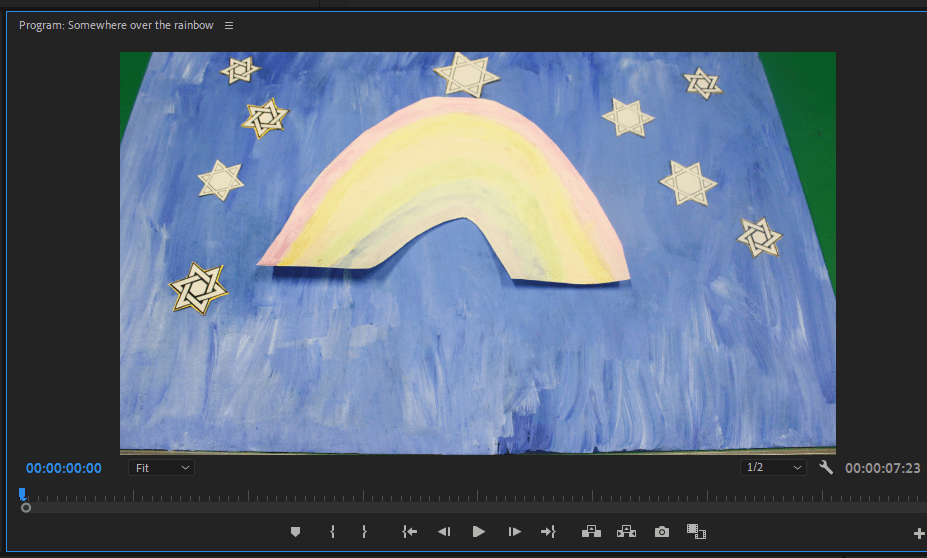Select the Program: Somewhere over the rainbow tab

(x=116, y=25)
